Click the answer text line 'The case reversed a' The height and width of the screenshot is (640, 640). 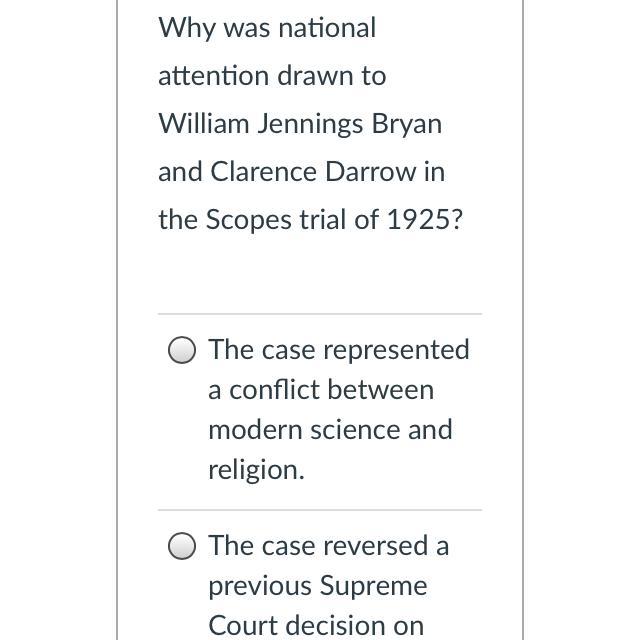coord(328,546)
